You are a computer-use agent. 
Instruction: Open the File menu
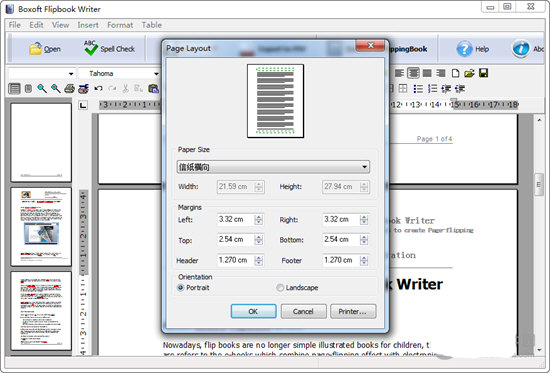pyautogui.click(x=14, y=25)
